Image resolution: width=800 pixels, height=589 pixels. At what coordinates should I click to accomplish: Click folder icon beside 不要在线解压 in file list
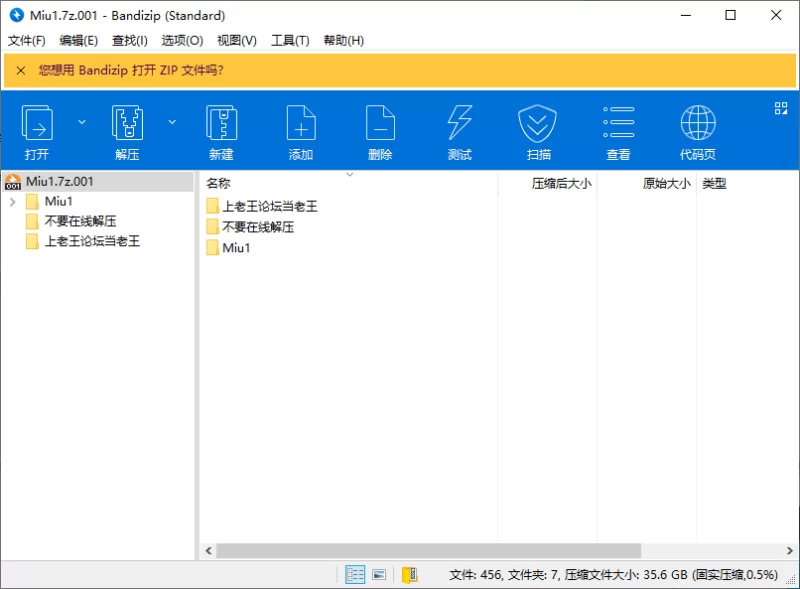pos(213,227)
